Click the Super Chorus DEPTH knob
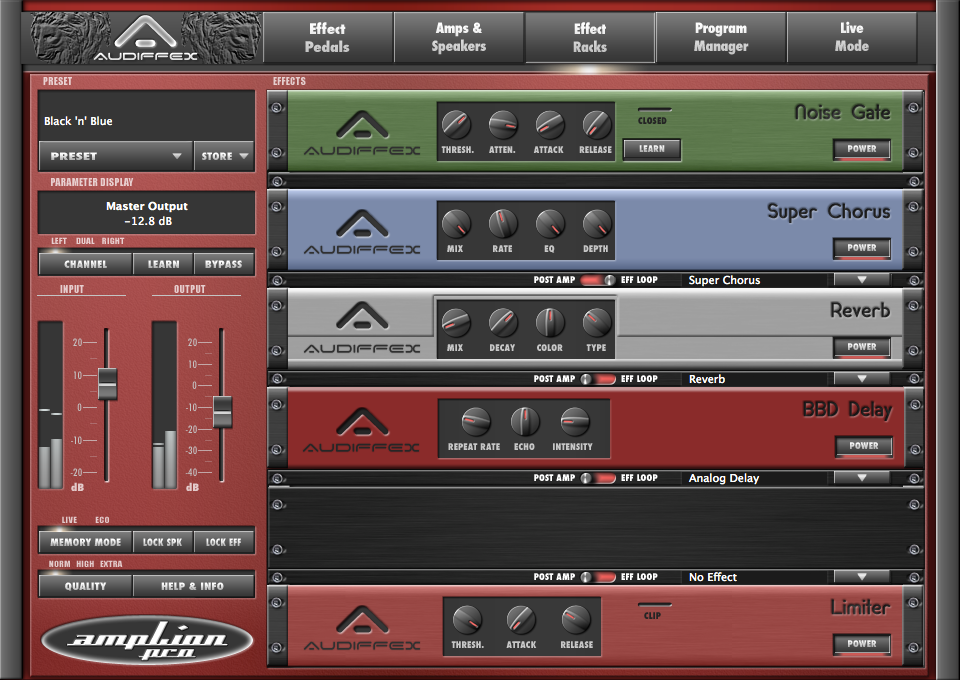Image resolution: width=960 pixels, height=680 pixels. coord(596,224)
